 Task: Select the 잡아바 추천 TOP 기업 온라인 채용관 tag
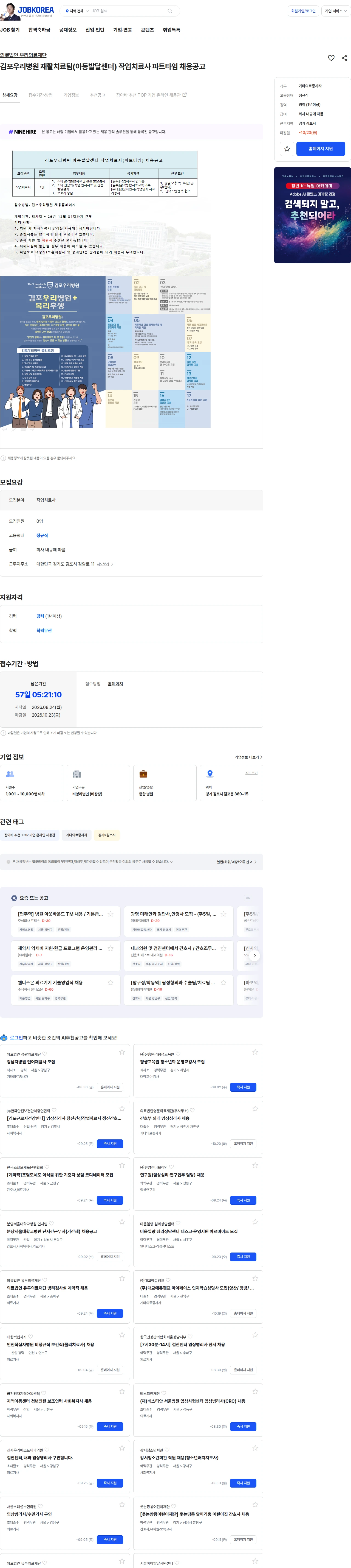30,835
